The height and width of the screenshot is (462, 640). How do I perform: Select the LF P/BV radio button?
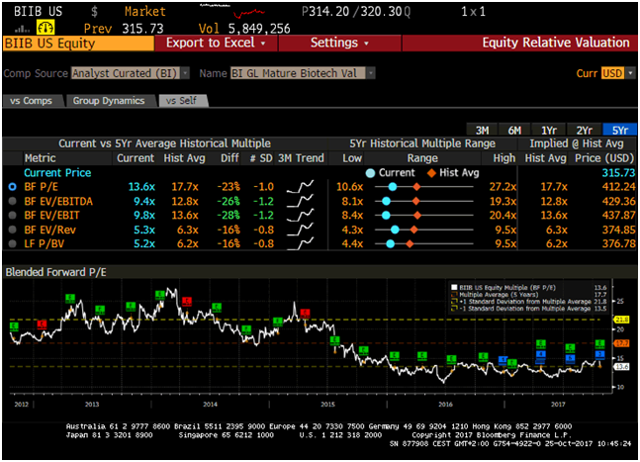click(13, 244)
